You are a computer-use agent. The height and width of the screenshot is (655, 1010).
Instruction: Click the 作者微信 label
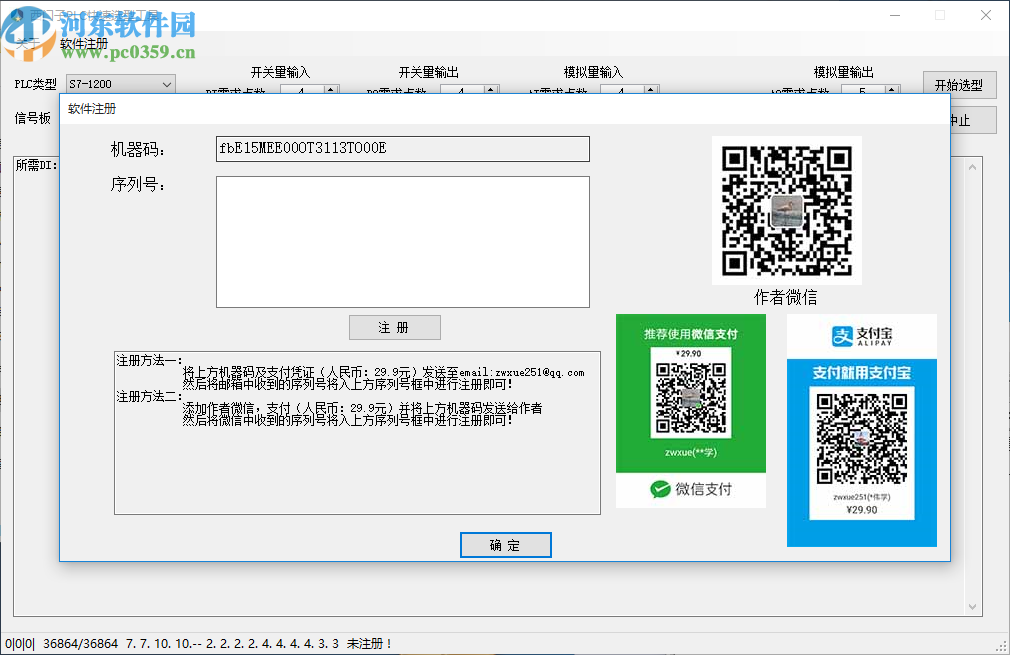pos(786,297)
